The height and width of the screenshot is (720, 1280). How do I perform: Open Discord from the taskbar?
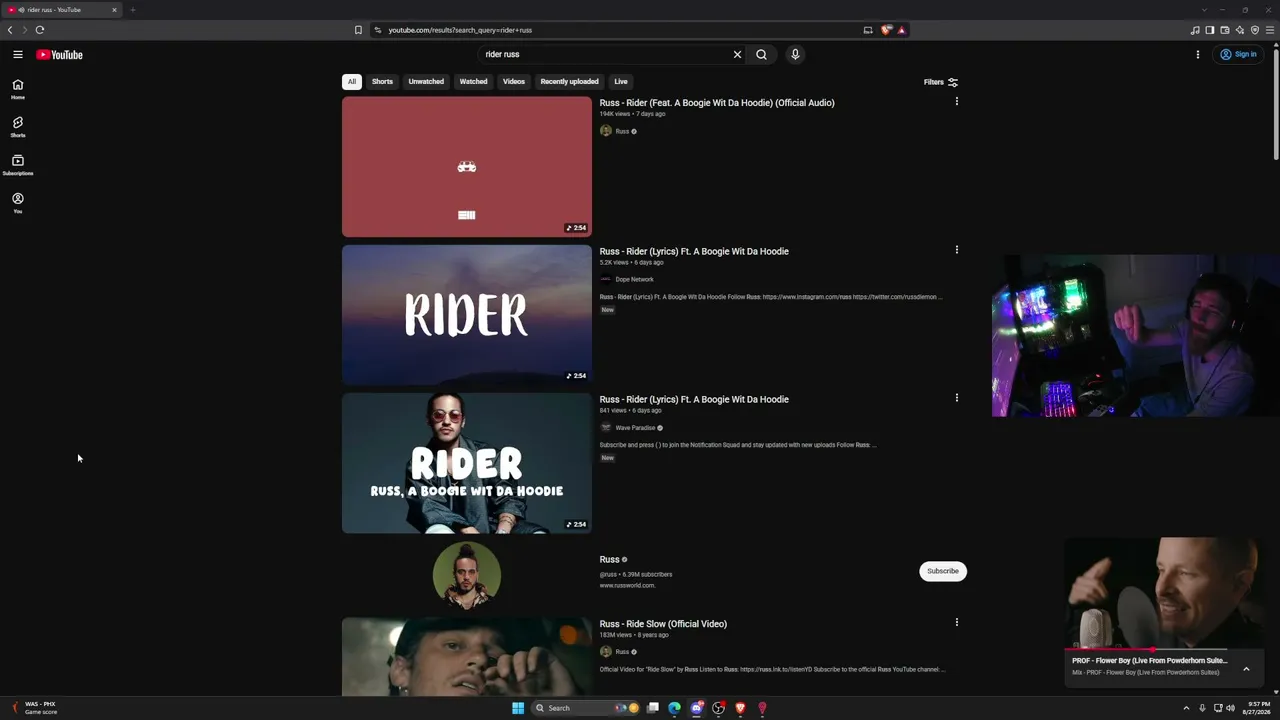pyautogui.click(x=697, y=708)
